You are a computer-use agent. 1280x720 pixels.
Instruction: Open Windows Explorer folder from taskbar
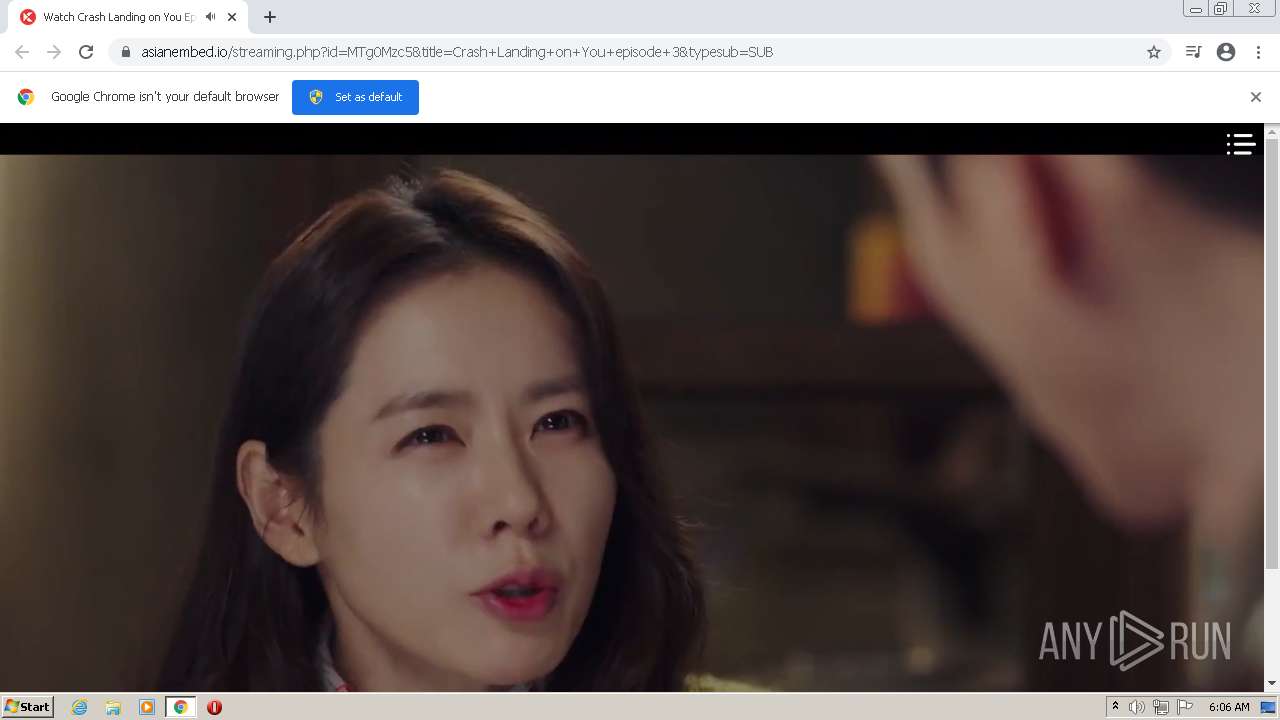pyautogui.click(x=113, y=707)
